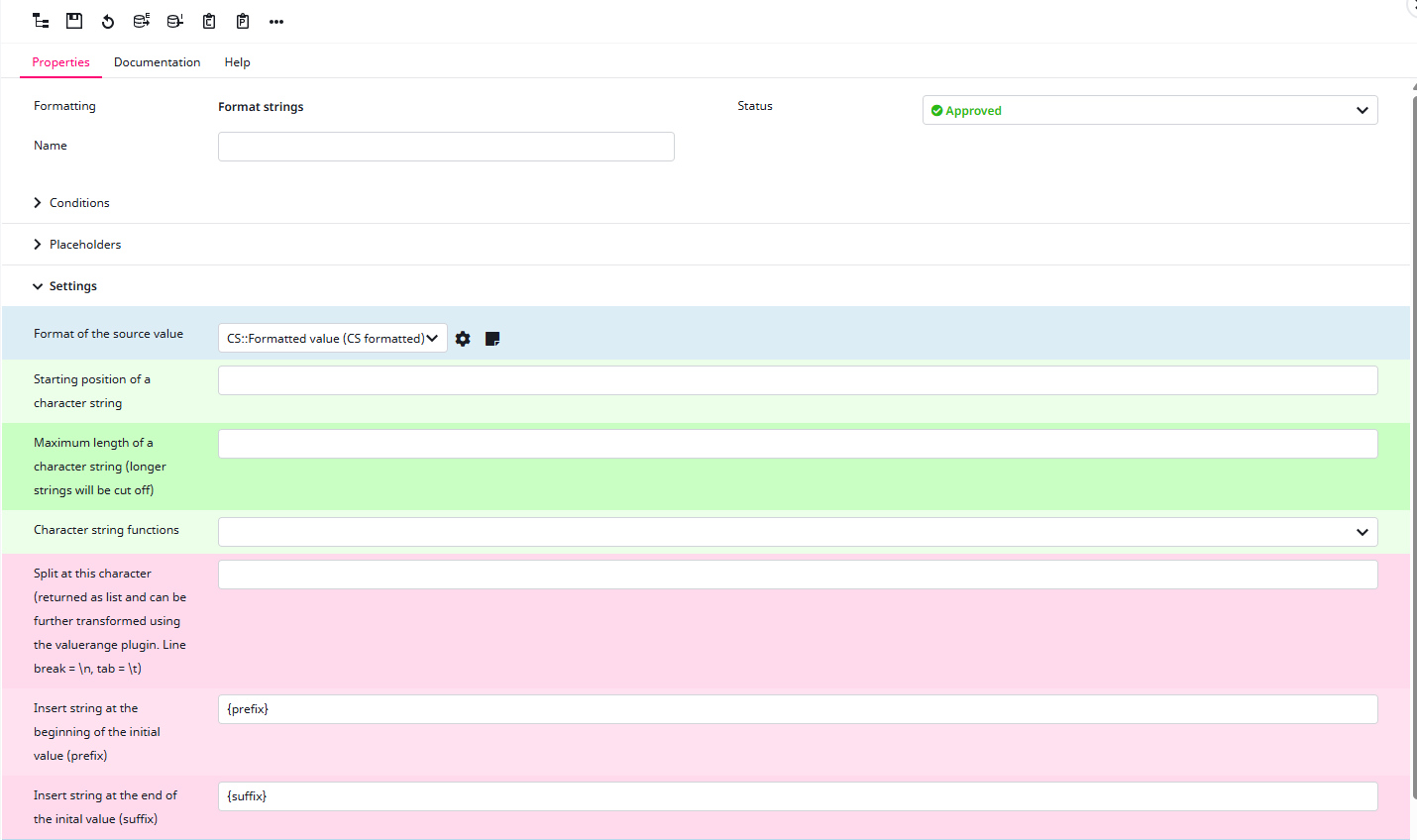Click the database export icon

[142, 21]
